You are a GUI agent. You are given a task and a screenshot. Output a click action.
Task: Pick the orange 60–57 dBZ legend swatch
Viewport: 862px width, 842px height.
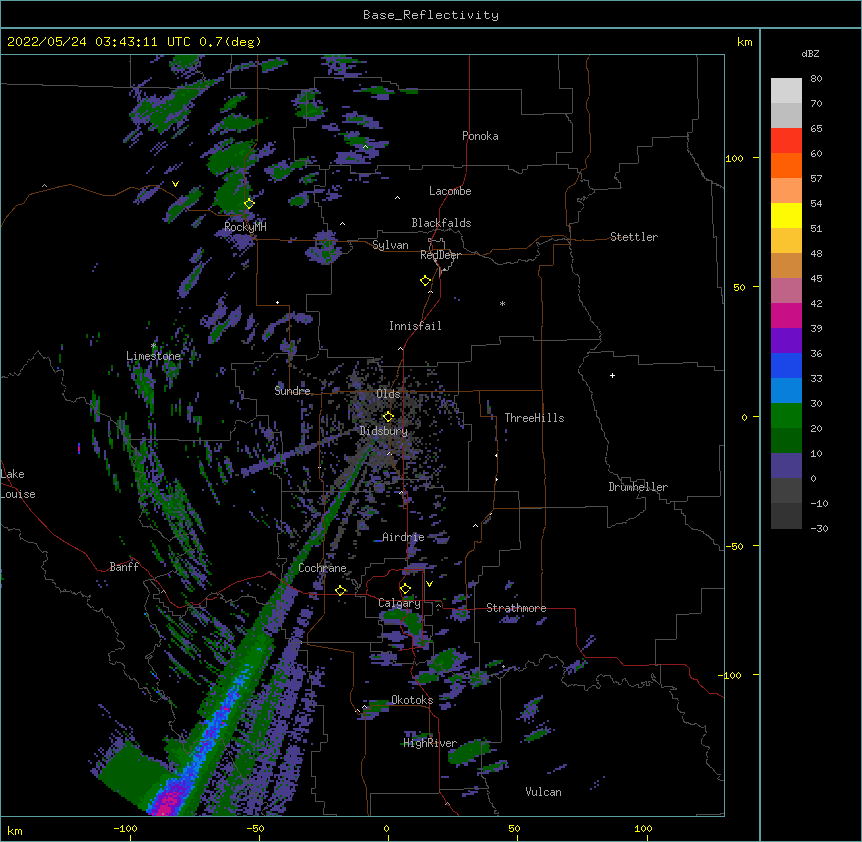[x=786, y=165]
